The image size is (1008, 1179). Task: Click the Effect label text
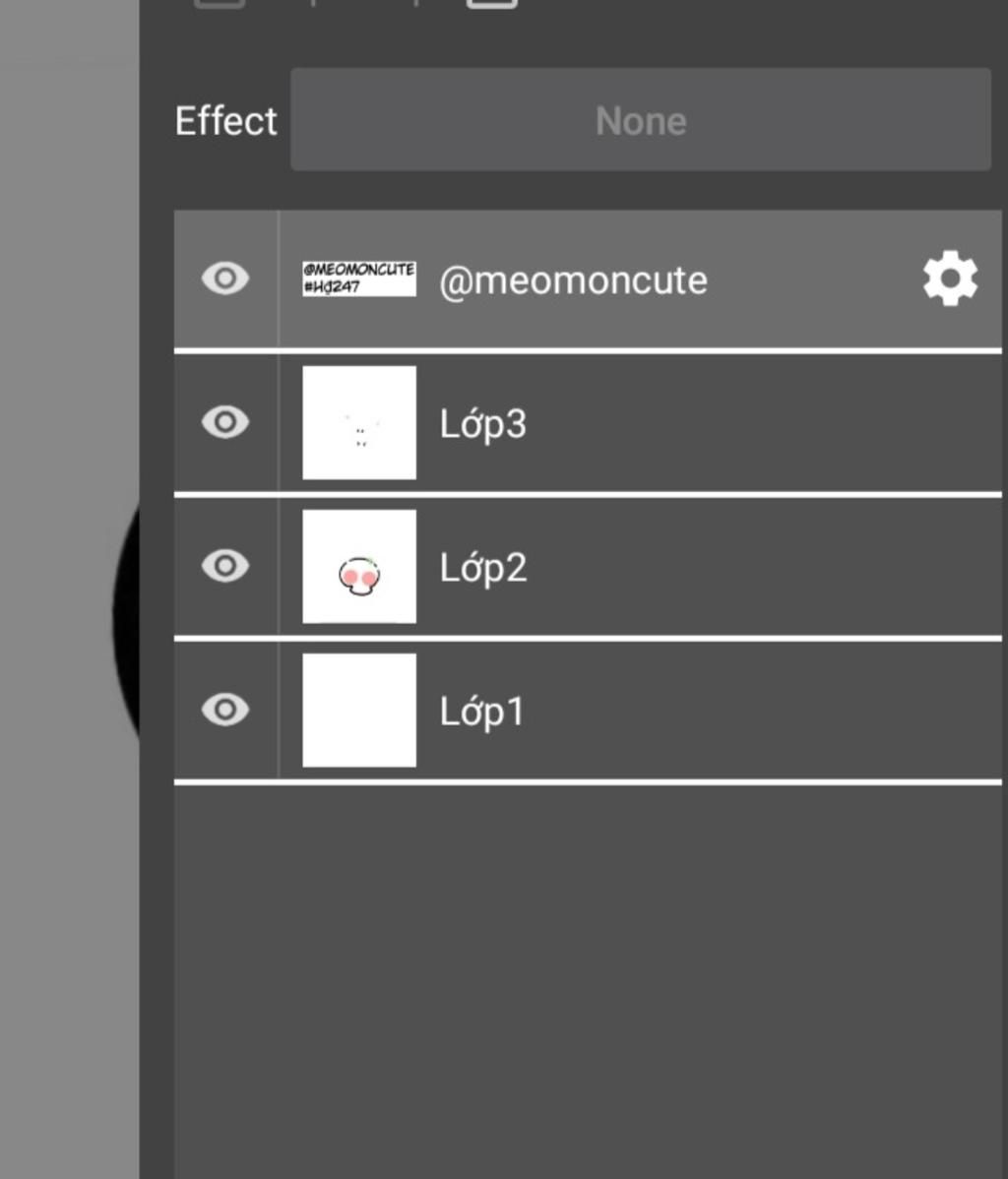click(225, 121)
